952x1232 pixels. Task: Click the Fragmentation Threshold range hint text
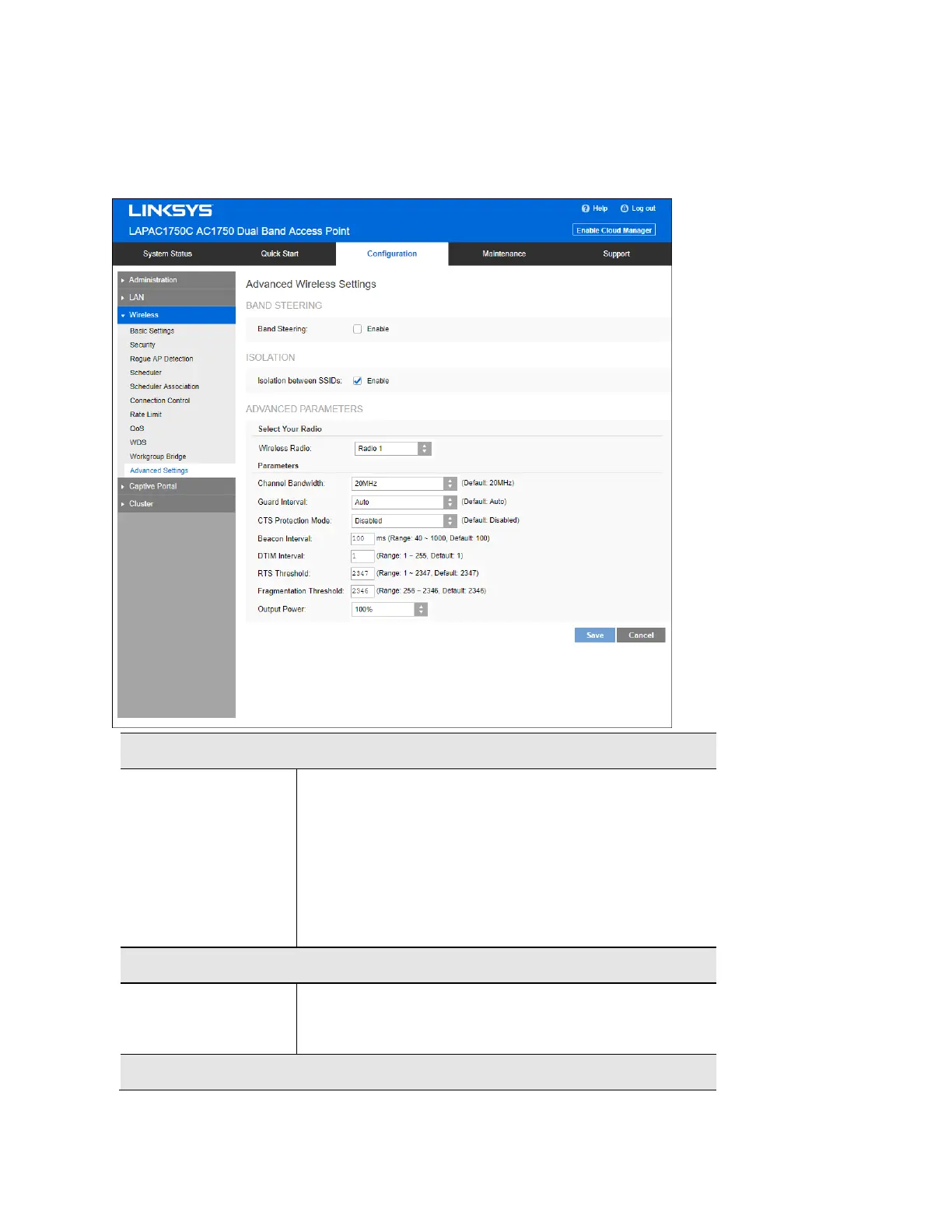pos(432,591)
